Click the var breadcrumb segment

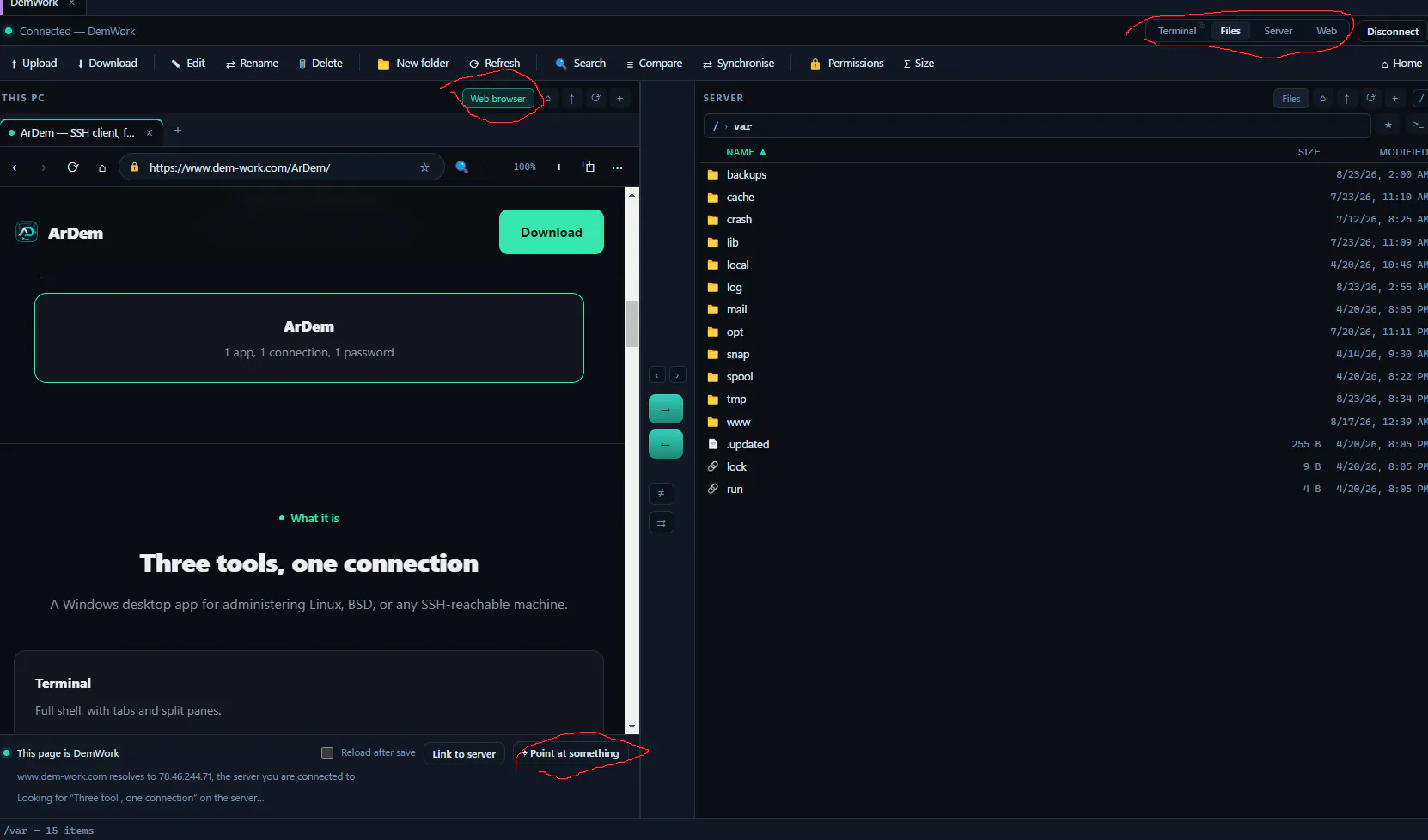tap(742, 126)
